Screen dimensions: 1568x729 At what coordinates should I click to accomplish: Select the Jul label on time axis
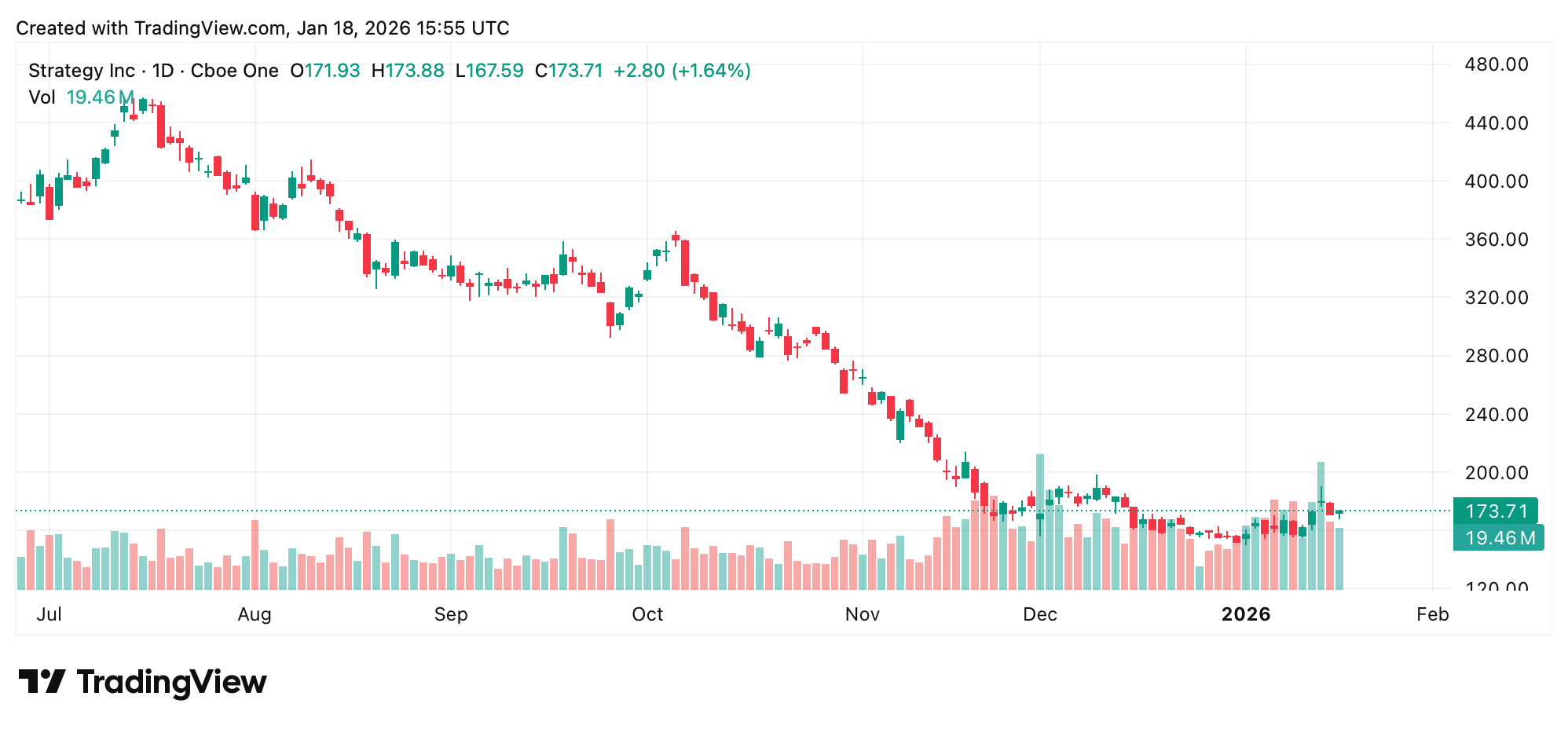point(49,614)
